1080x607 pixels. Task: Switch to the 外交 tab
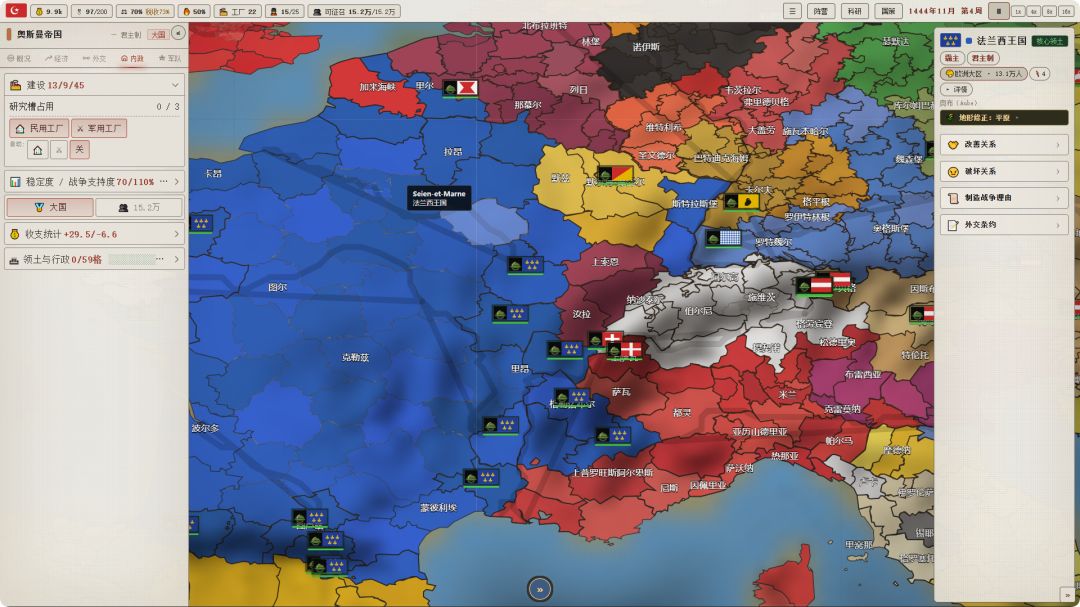coord(94,59)
